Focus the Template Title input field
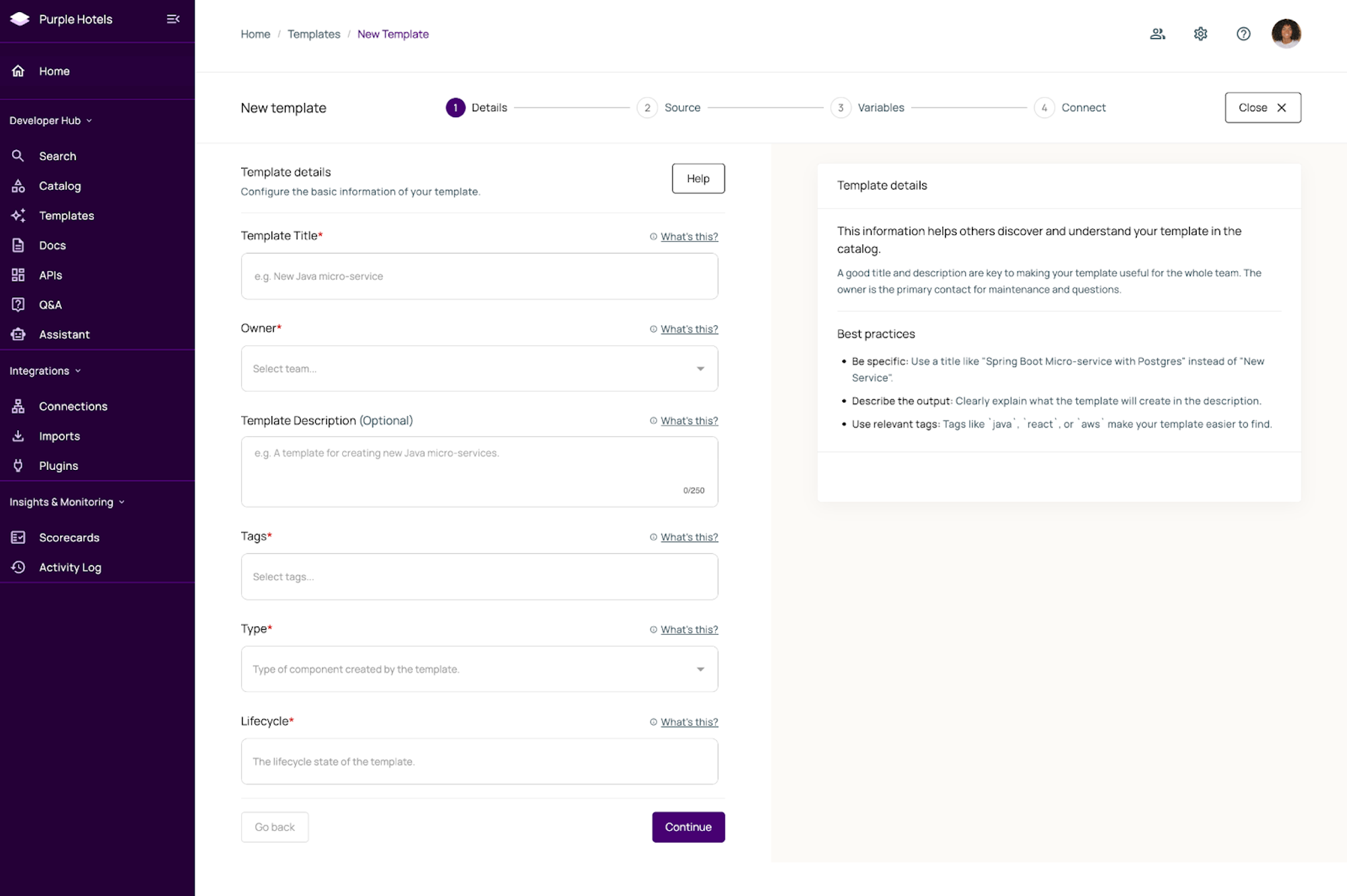The height and width of the screenshot is (896, 1347). [480, 276]
